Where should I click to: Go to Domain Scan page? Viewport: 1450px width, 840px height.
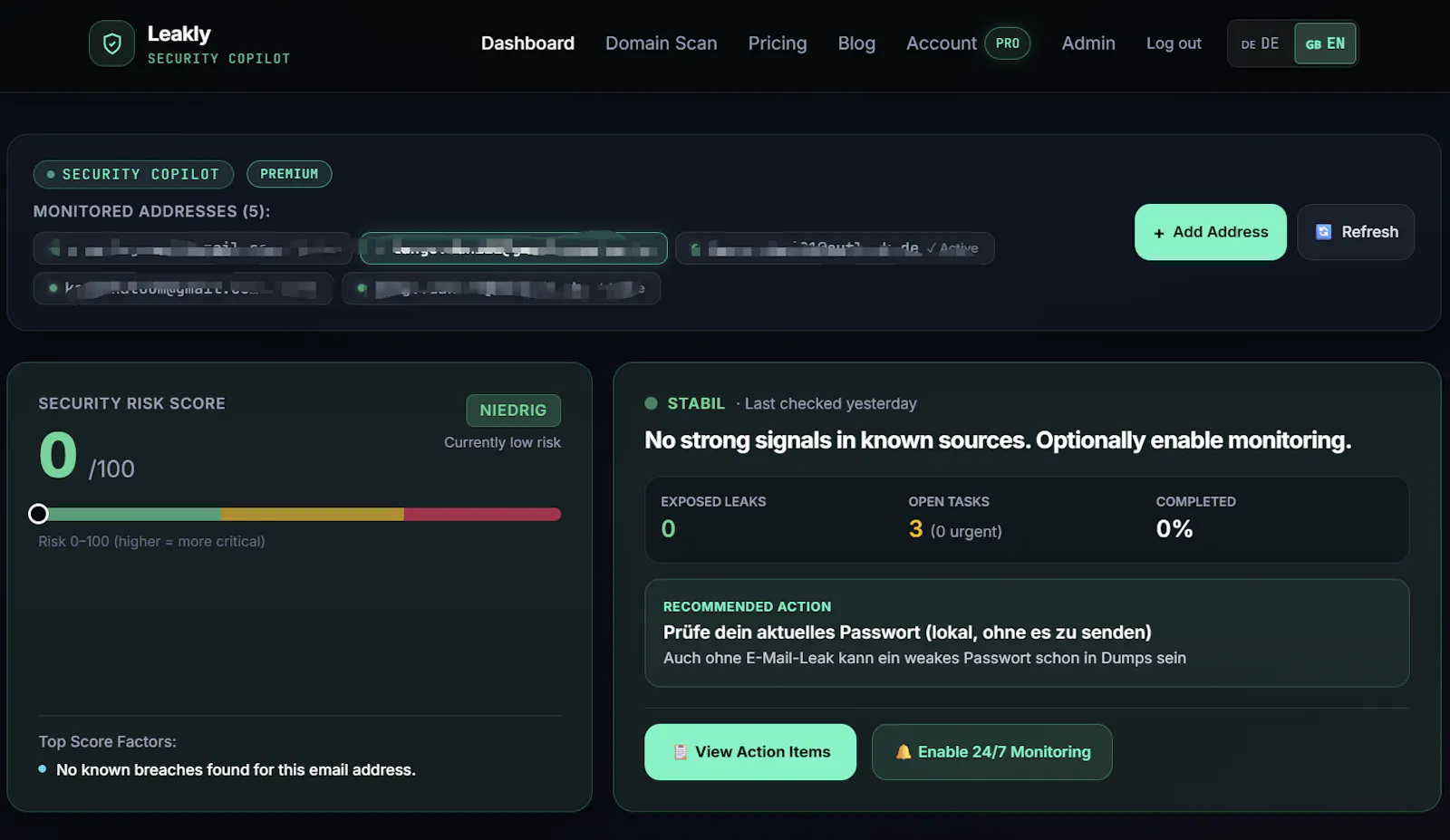click(661, 43)
